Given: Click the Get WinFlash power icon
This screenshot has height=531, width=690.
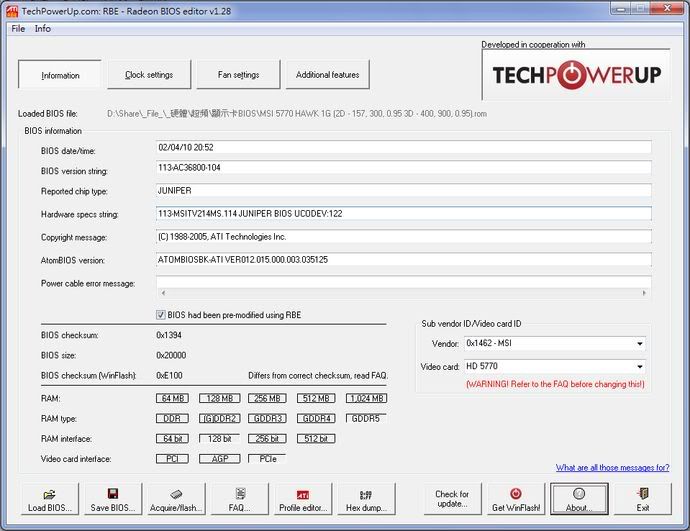Looking at the screenshot, I should pyautogui.click(x=516, y=494).
